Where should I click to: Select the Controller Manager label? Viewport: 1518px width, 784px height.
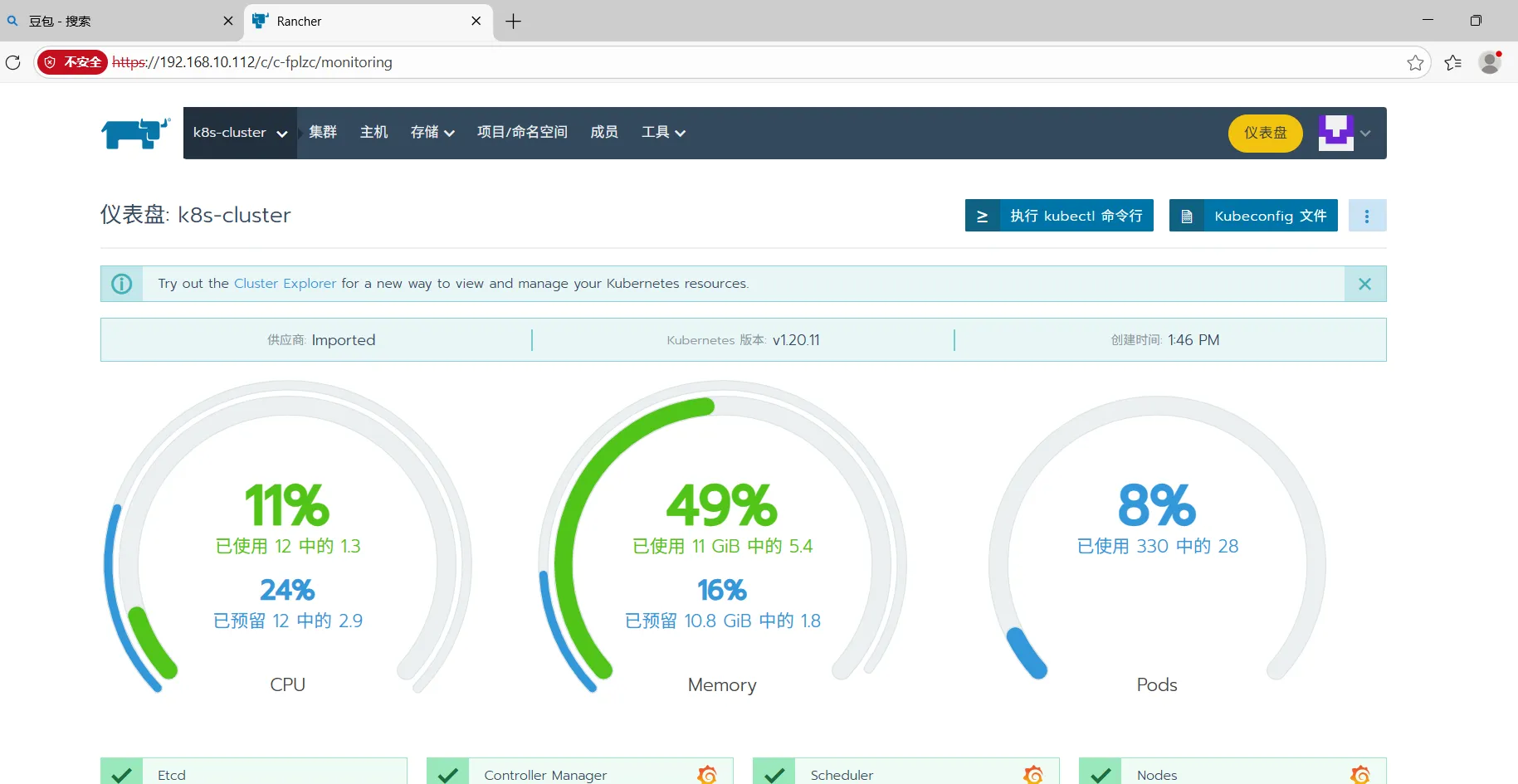545,775
